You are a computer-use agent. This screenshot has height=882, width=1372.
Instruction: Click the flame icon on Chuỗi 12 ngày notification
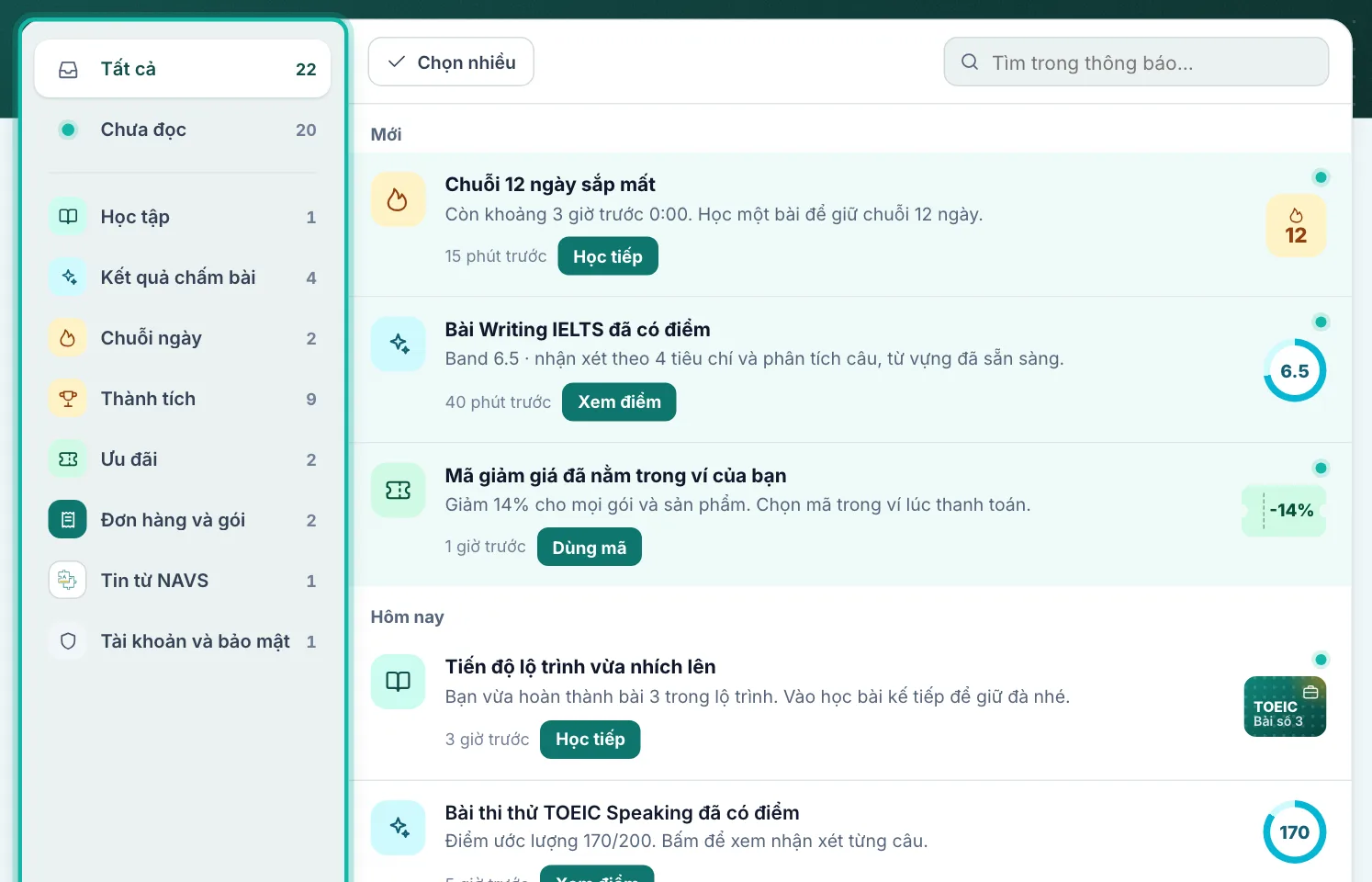coord(398,199)
